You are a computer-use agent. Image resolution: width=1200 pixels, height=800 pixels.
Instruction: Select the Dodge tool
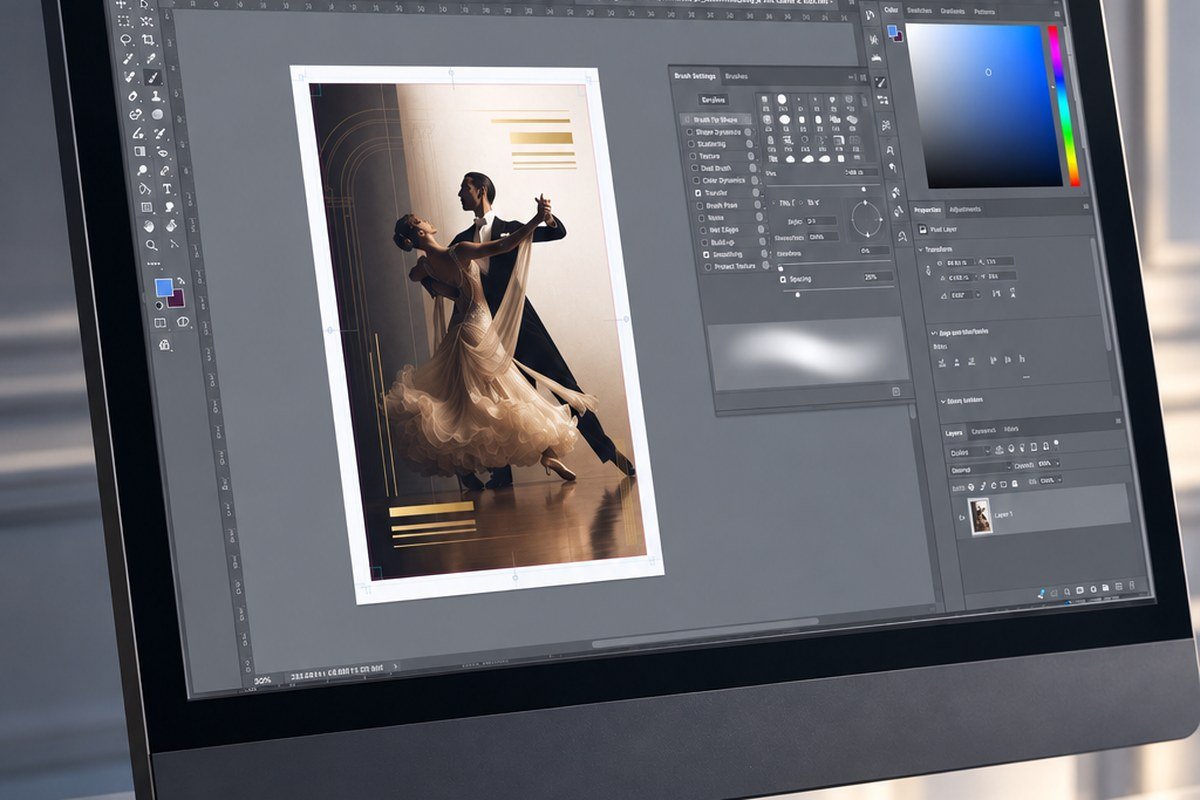pyautogui.click(x=143, y=170)
